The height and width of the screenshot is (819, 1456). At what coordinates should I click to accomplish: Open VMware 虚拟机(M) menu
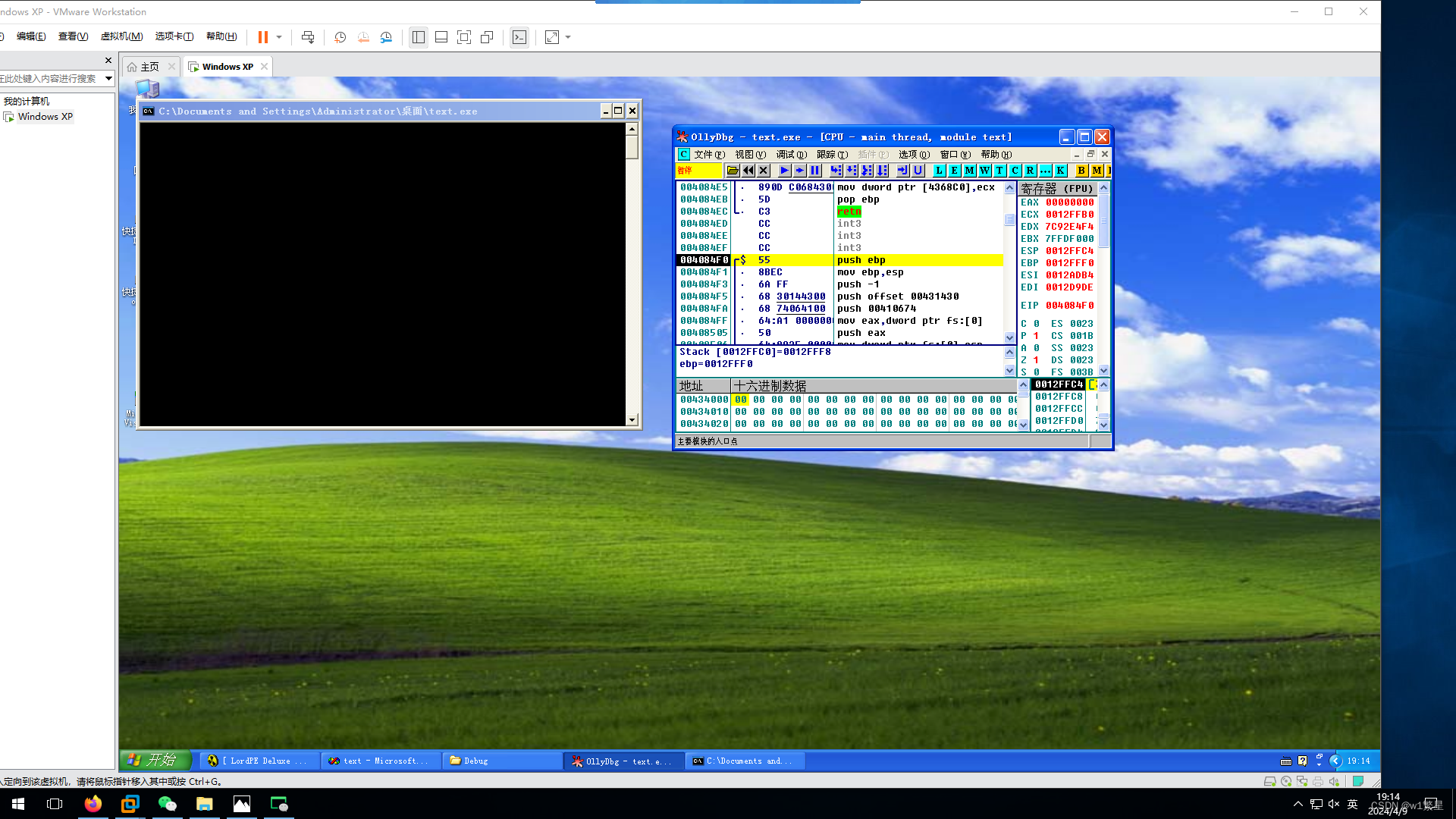(x=121, y=36)
